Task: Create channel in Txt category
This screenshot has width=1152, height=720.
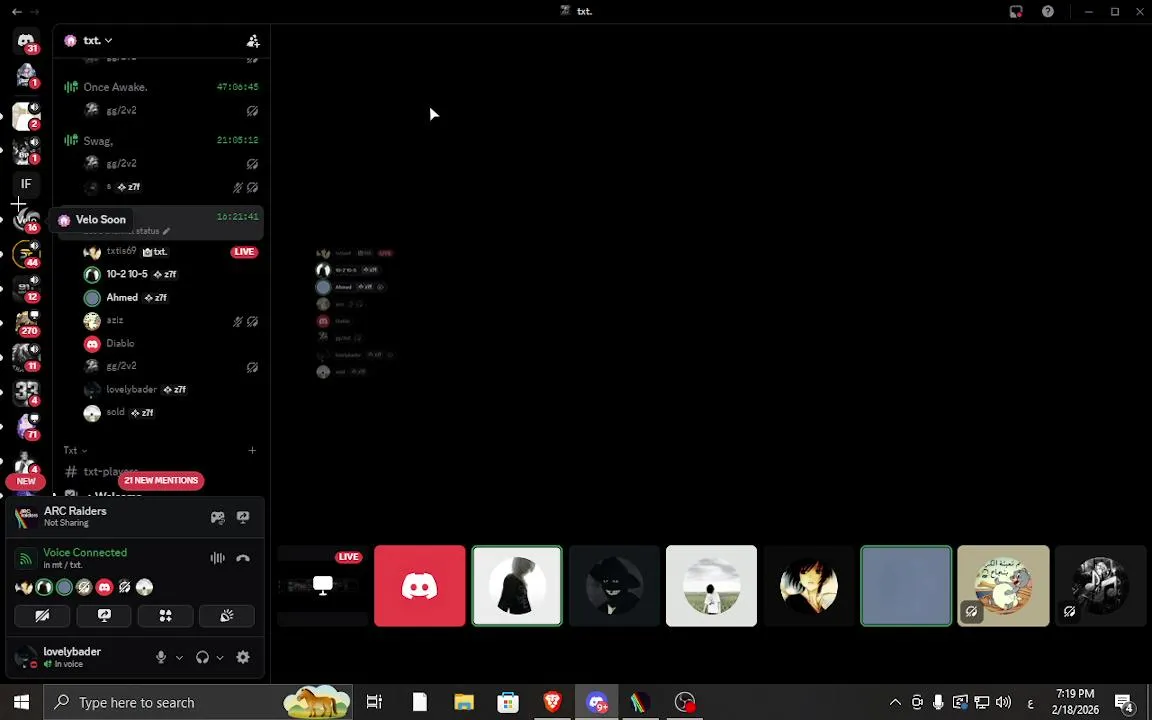Action: pos(252,450)
